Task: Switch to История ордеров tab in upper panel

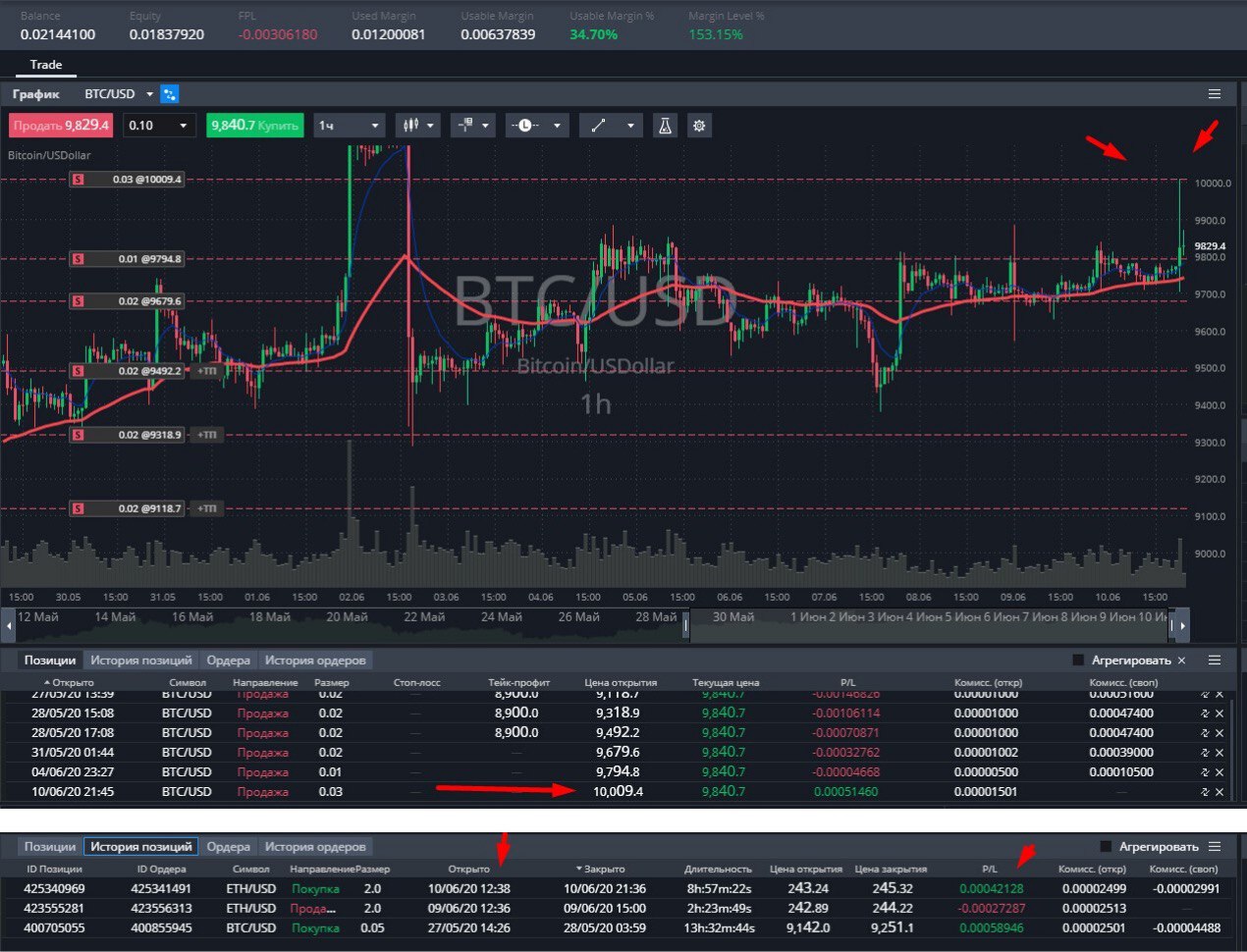Action: pos(315,661)
